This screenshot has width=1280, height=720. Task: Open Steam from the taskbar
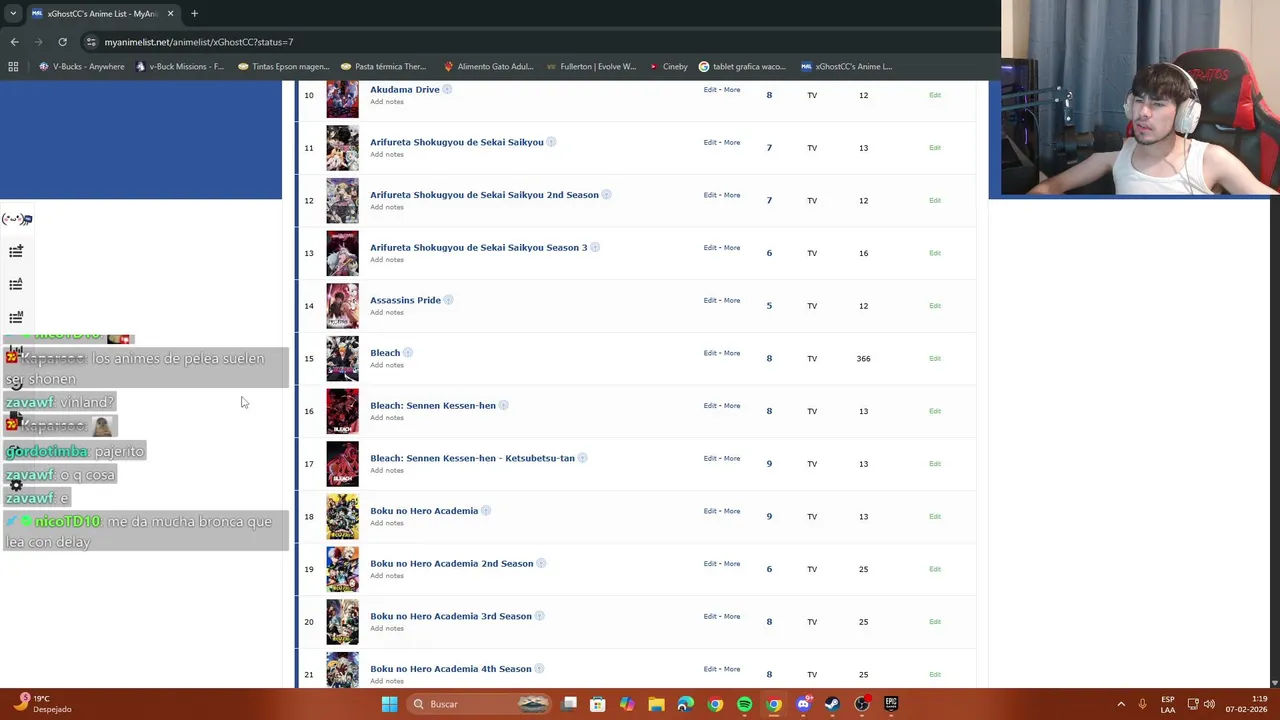(832, 704)
